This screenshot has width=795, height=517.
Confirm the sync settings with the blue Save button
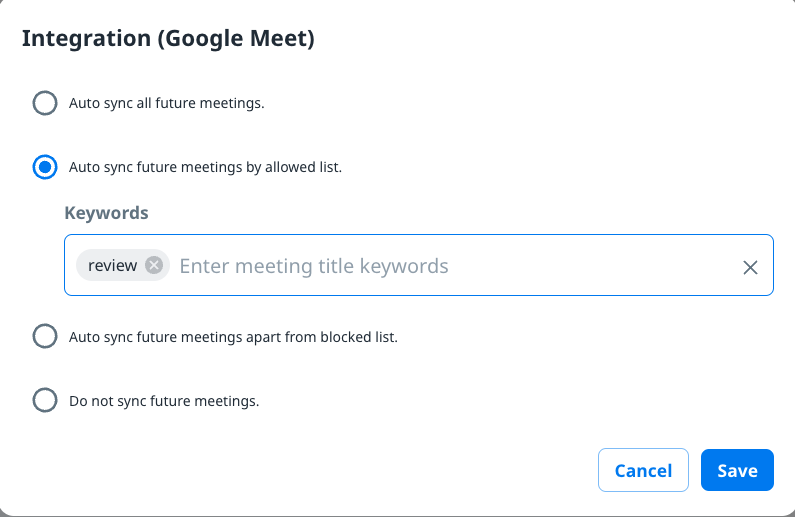coord(737,470)
